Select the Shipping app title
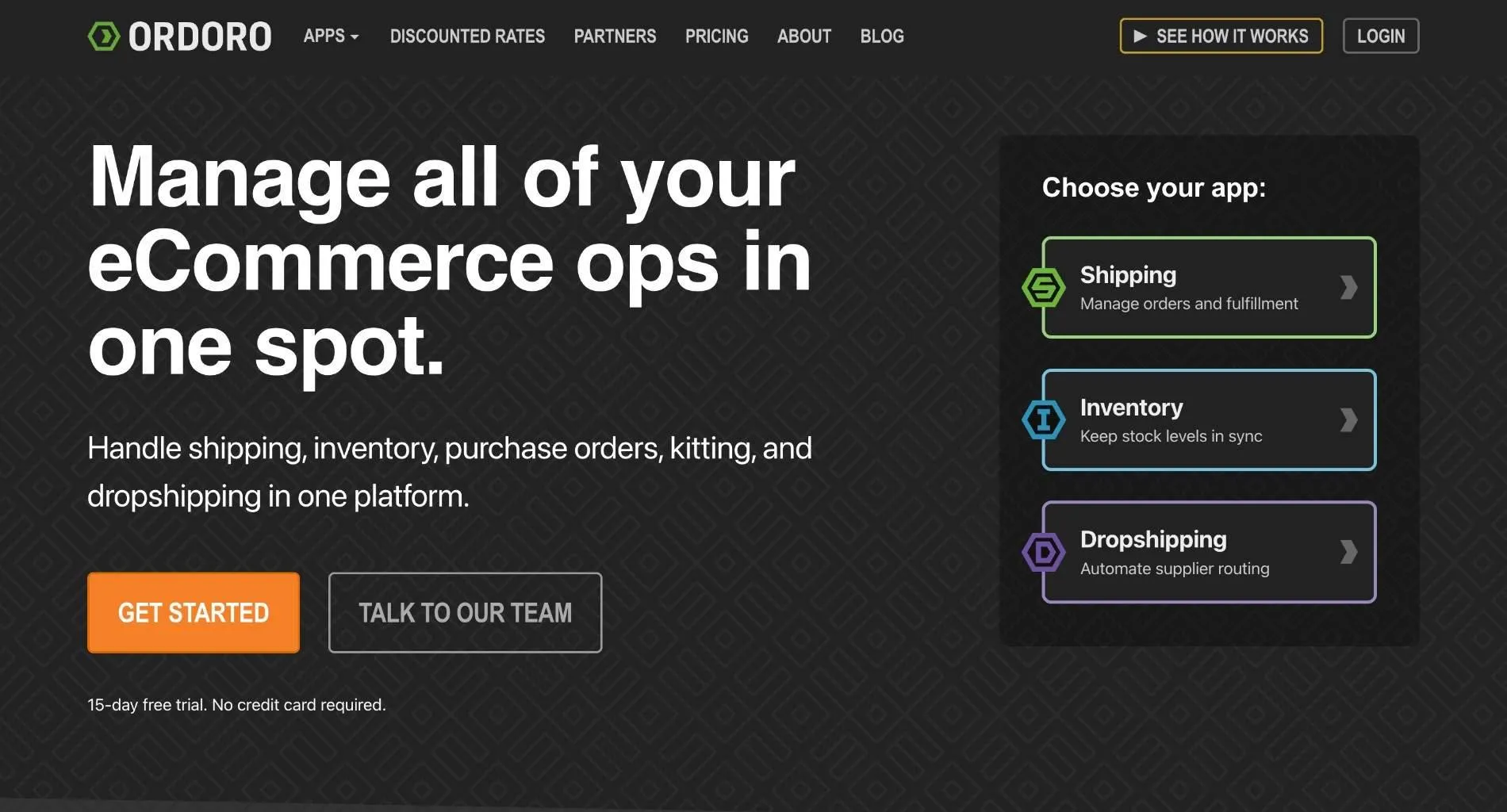 tap(1128, 274)
